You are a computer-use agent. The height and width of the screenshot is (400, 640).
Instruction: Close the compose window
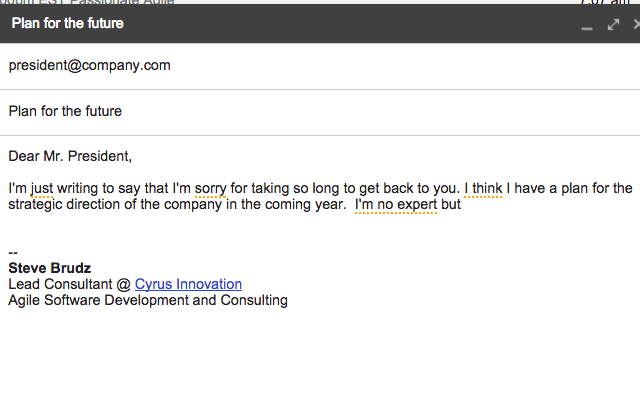coord(636,23)
